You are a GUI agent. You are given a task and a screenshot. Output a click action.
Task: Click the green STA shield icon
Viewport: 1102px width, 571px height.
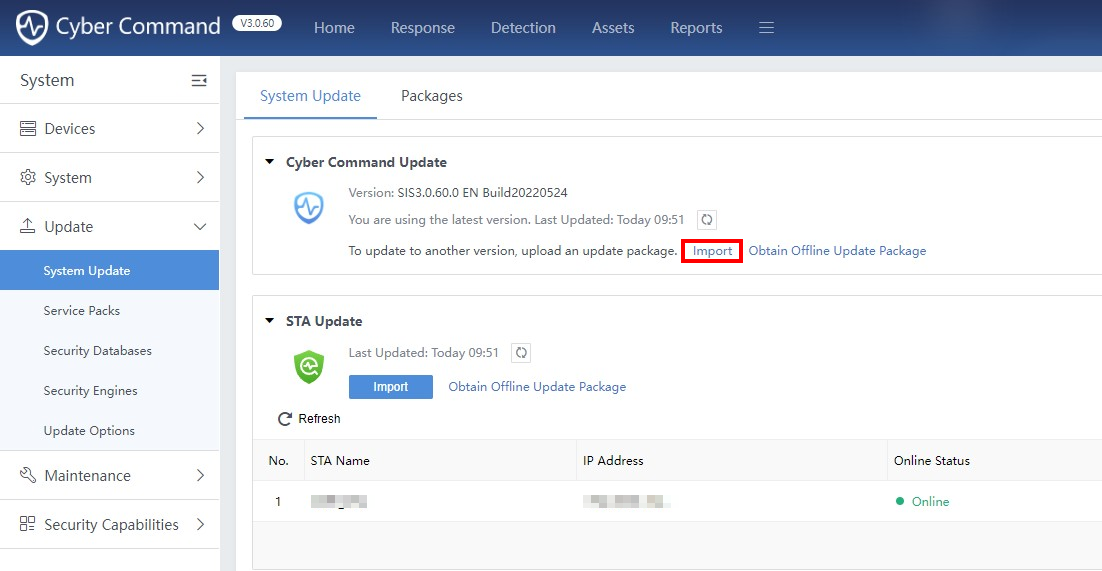(309, 367)
